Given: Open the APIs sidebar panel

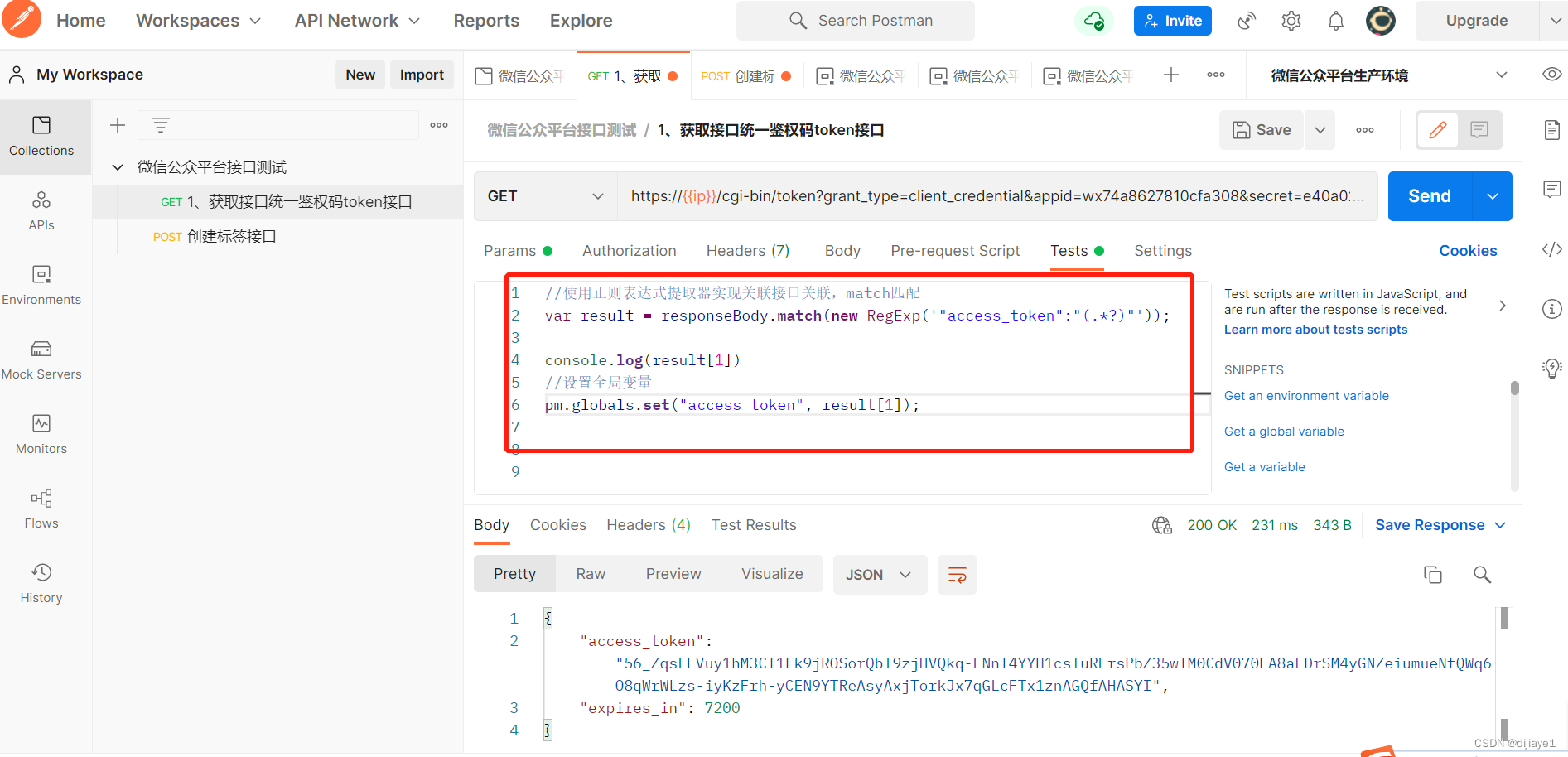Looking at the screenshot, I should click(41, 211).
